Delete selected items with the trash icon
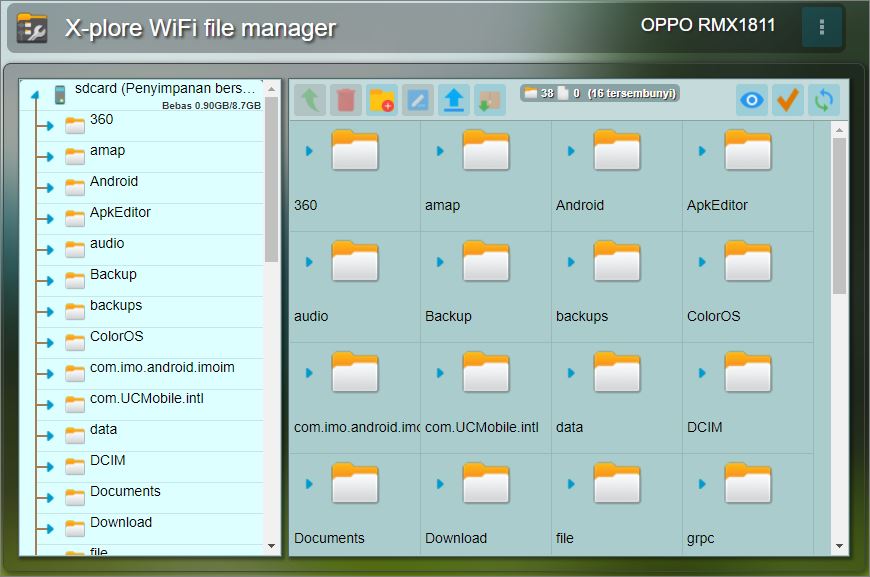 (346, 100)
